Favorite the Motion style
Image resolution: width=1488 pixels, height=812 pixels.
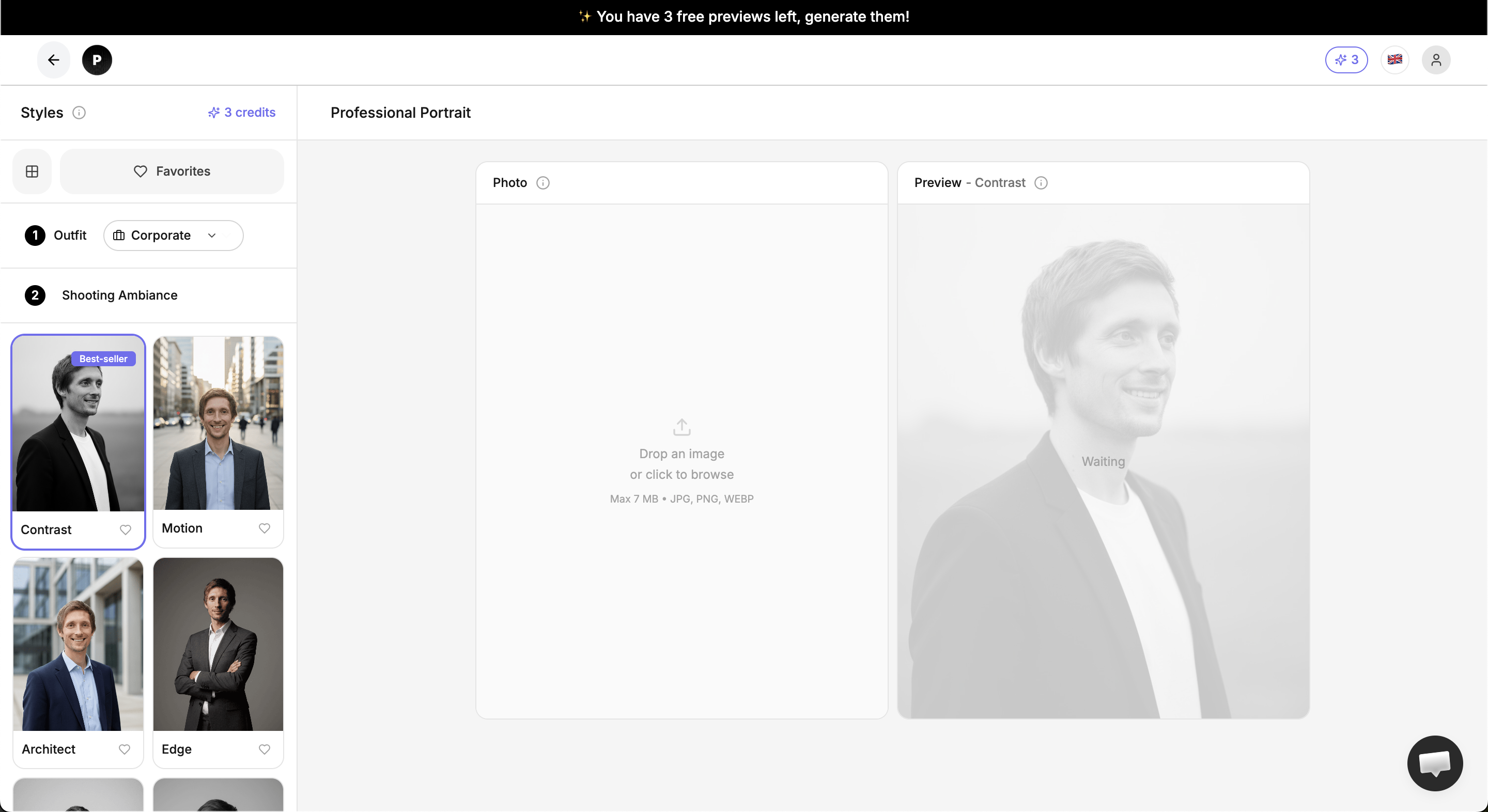click(x=265, y=528)
